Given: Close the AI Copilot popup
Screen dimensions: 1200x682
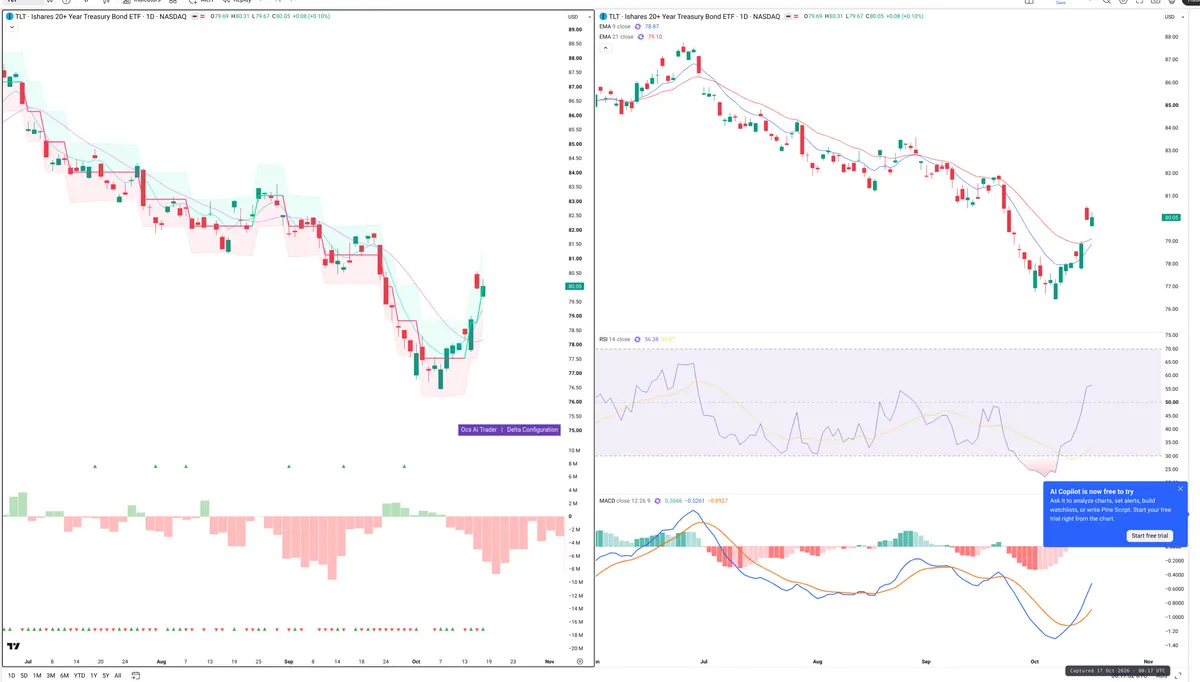Looking at the screenshot, I should 1180,489.
